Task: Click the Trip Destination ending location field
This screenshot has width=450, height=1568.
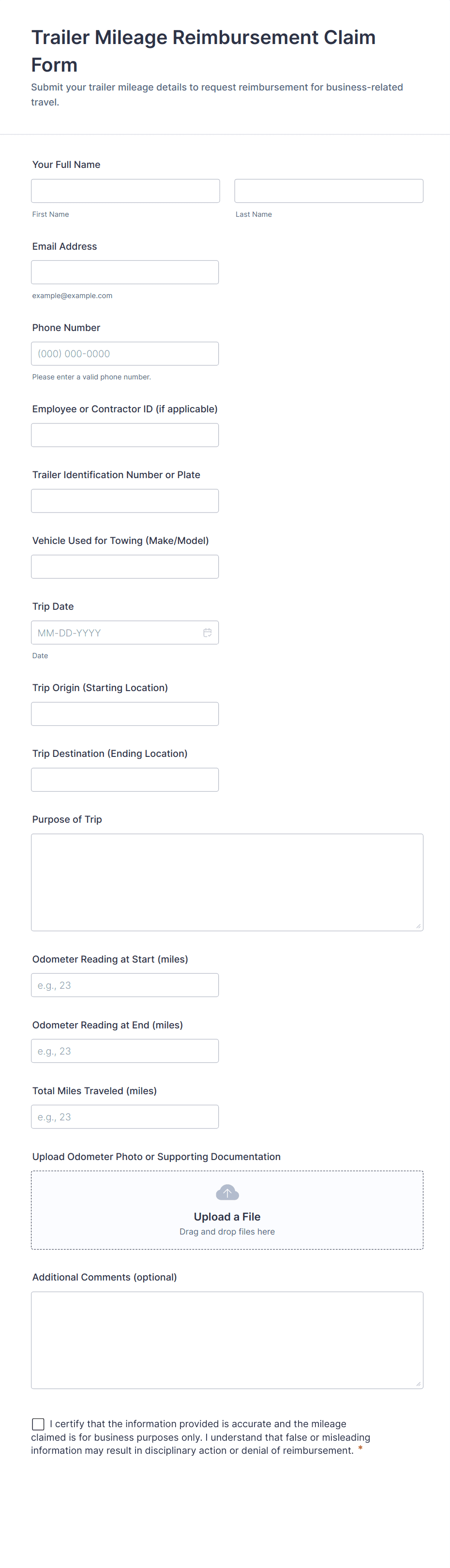Action: [x=125, y=780]
